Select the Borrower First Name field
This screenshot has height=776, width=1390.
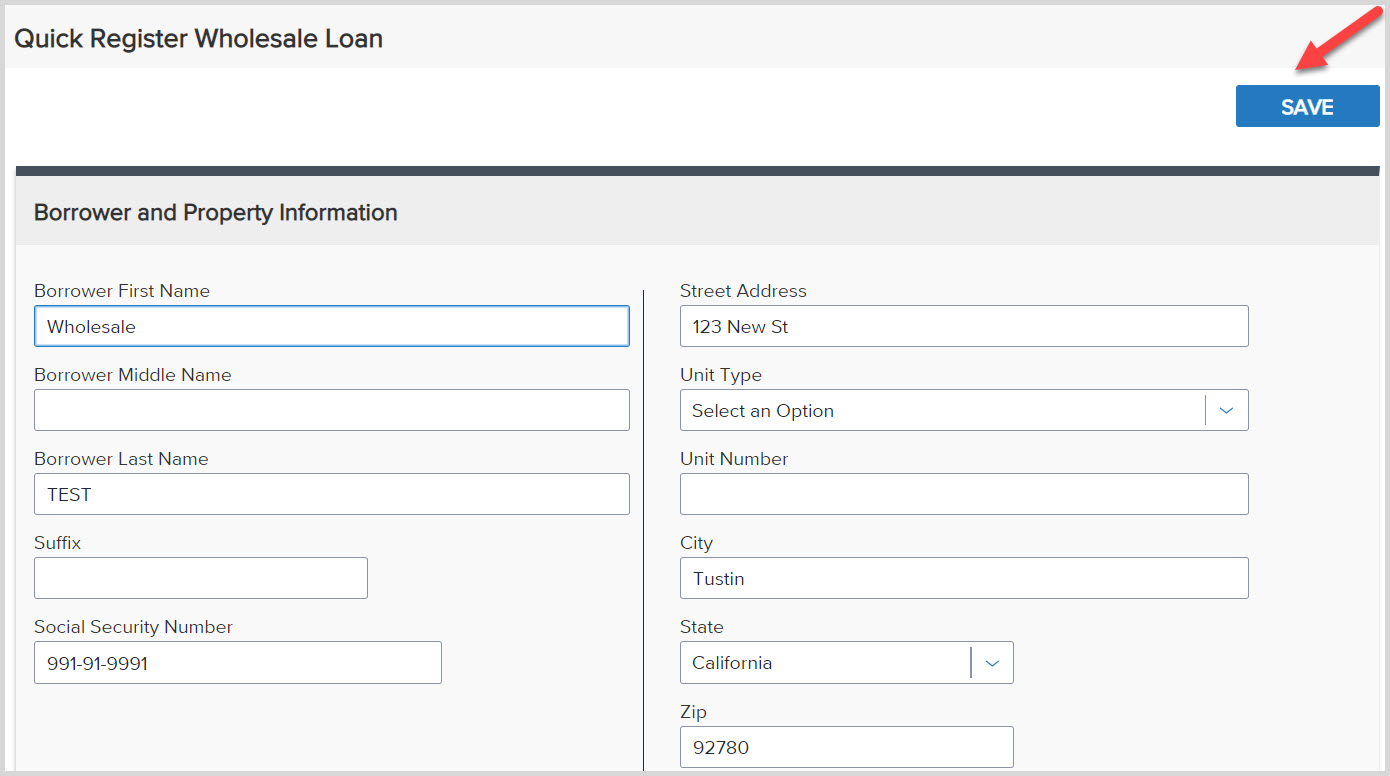point(331,326)
